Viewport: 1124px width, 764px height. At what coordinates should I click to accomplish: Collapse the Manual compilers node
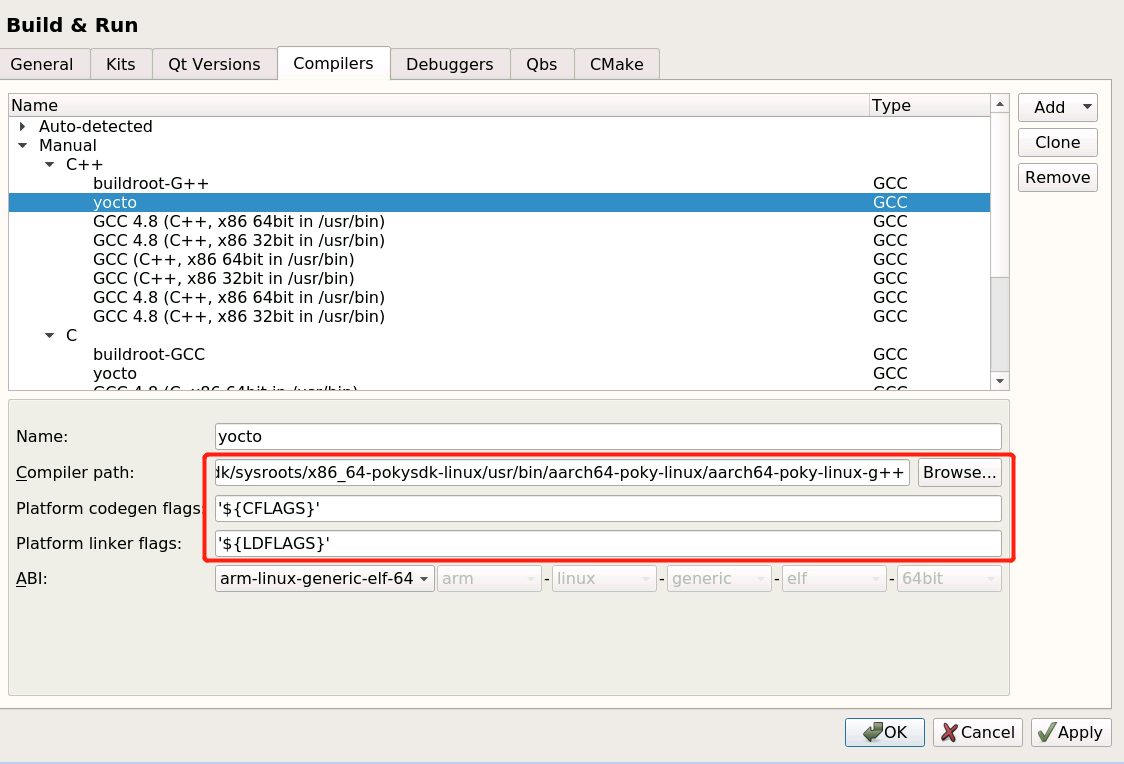point(22,145)
